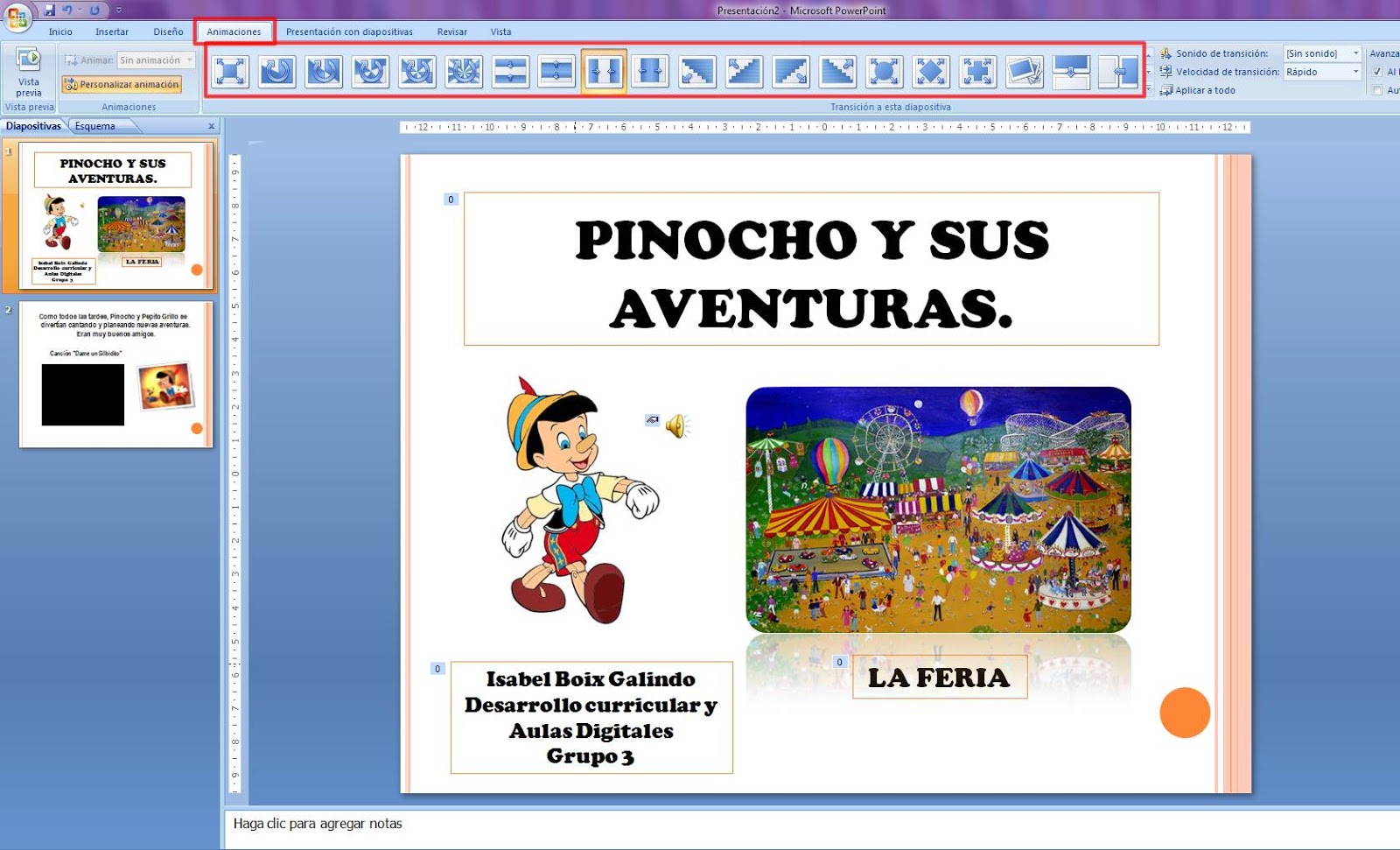Open the Inicio ribbon tab
This screenshot has width=1400, height=850.
pyautogui.click(x=60, y=32)
